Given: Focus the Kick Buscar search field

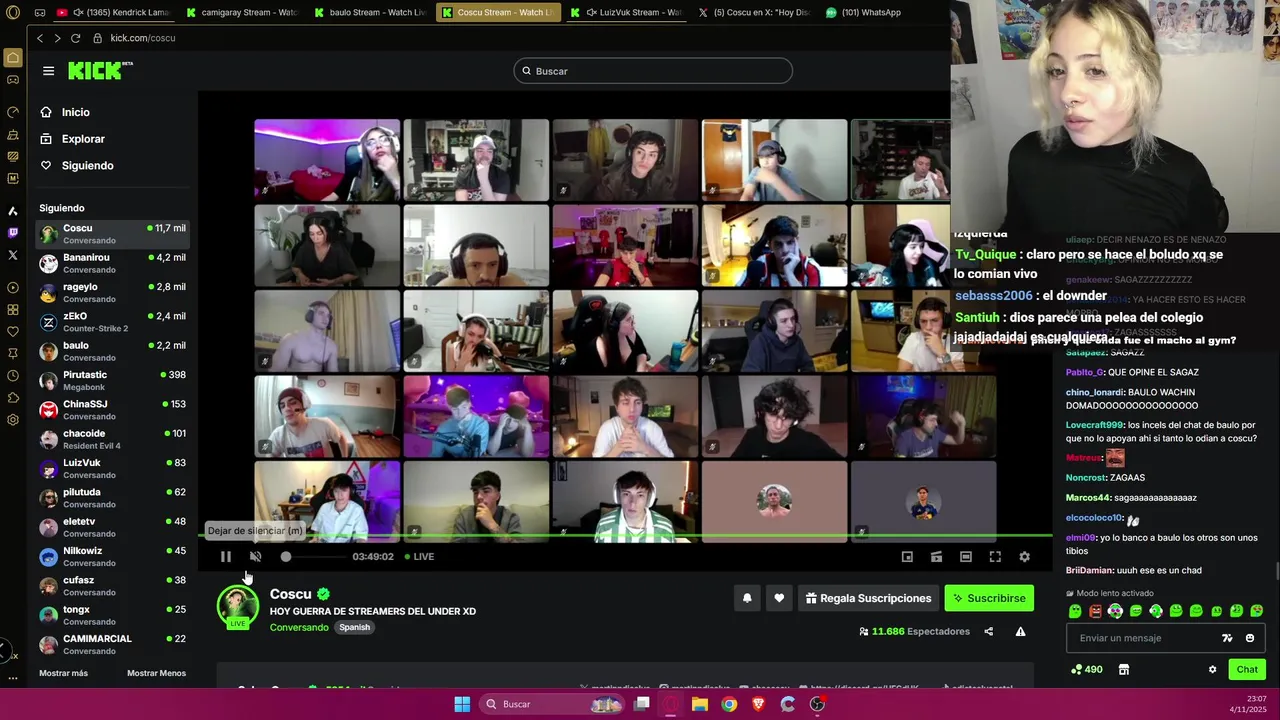Looking at the screenshot, I should [x=653, y=71].
